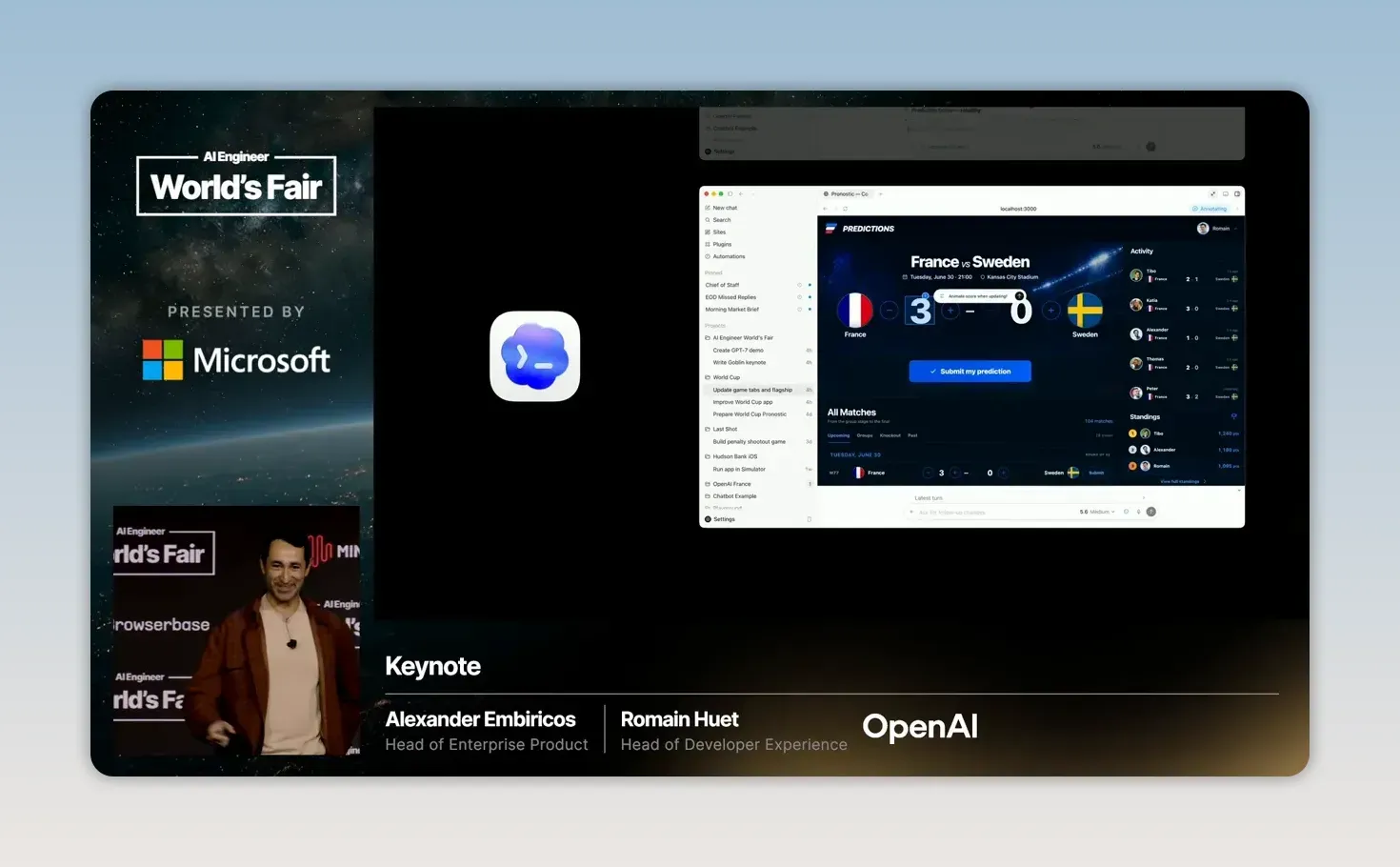Select the Pronostic browser tab
The width and height of the screenshot is (1400, 867).
[x=848, y=193]
